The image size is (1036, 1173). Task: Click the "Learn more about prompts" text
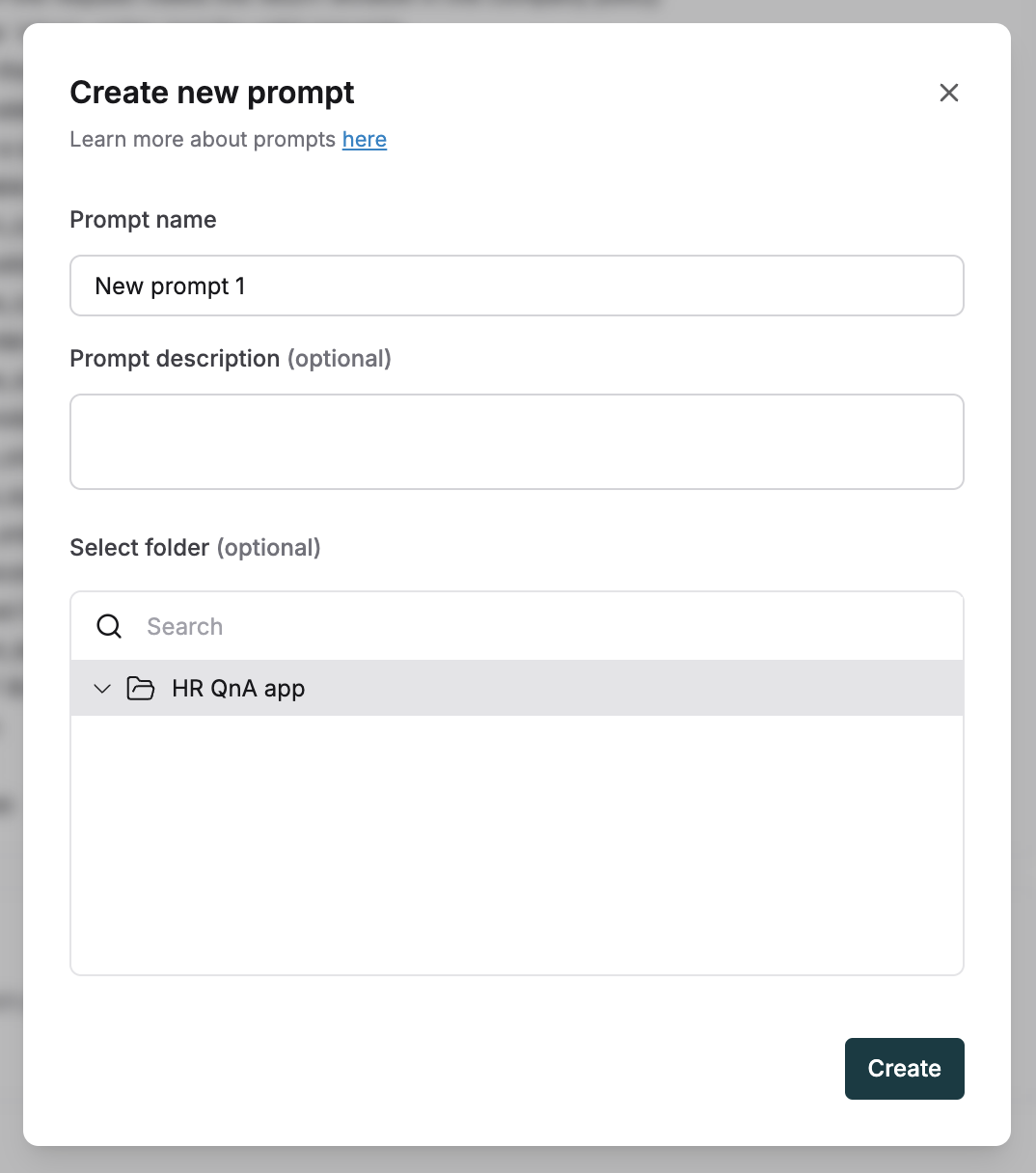(x=203, y=139)
